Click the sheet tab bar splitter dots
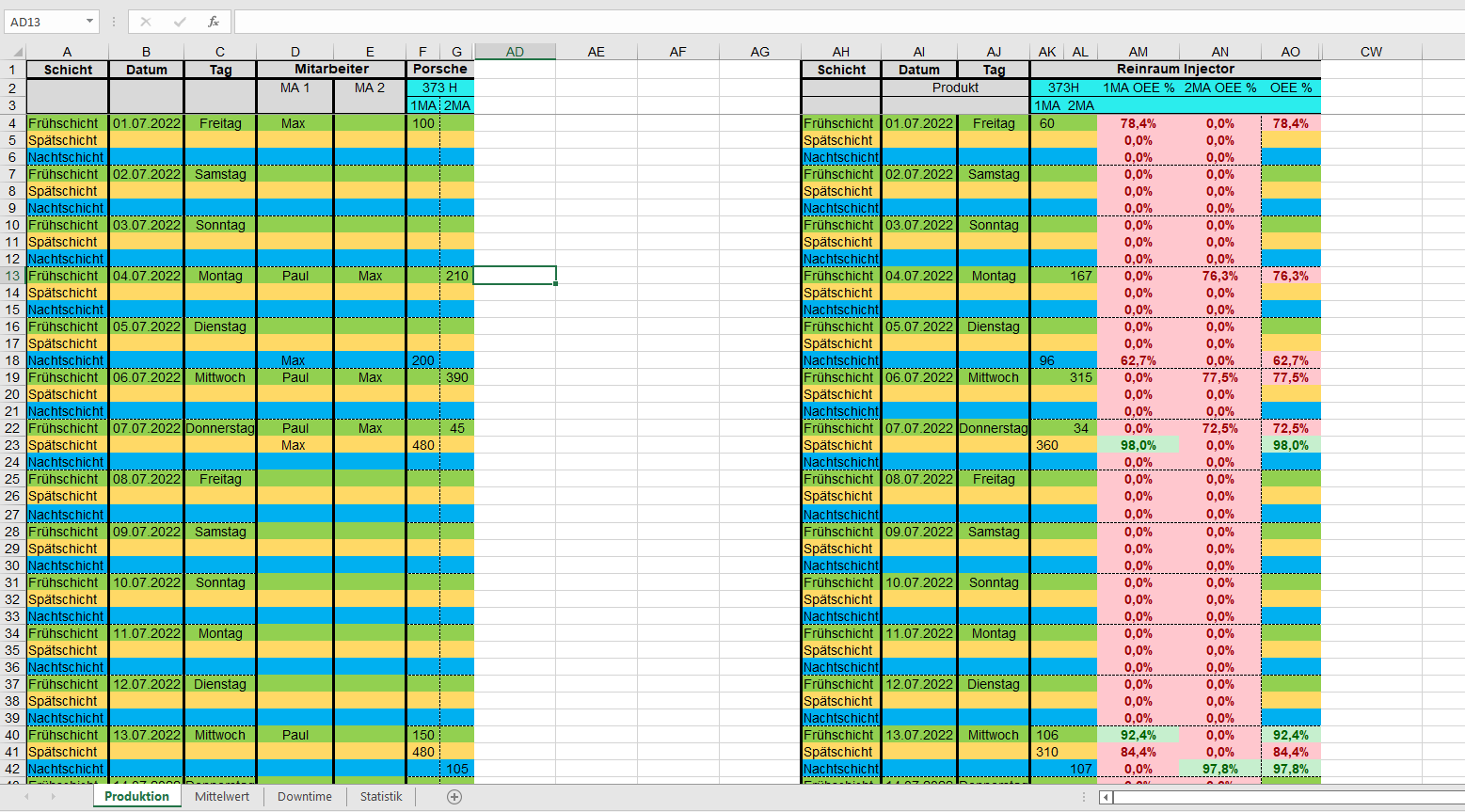1465x812 pixels. [1084, 797]
